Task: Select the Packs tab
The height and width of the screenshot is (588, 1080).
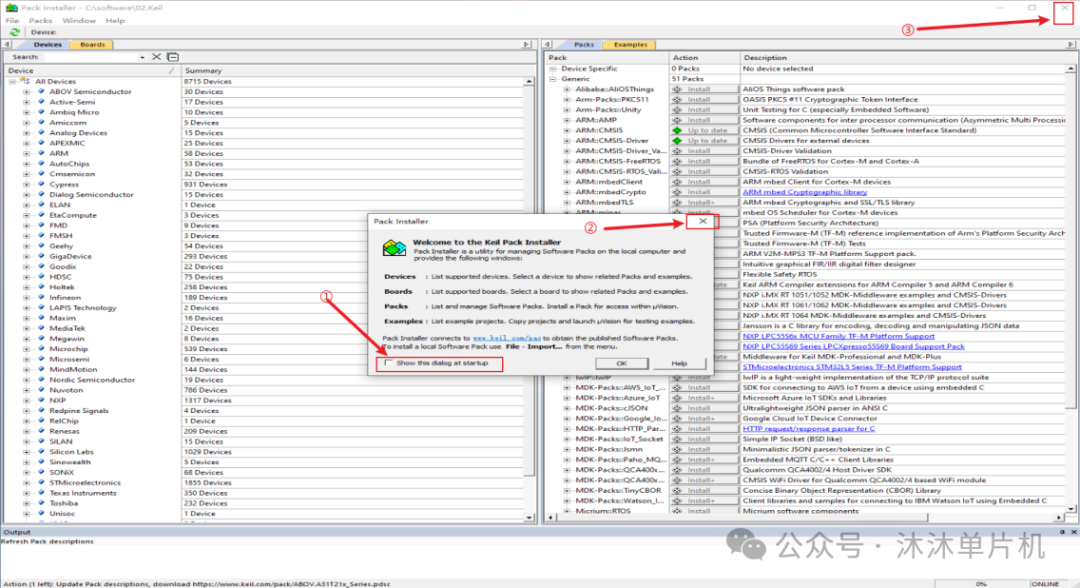Action: tap(583, 45)
